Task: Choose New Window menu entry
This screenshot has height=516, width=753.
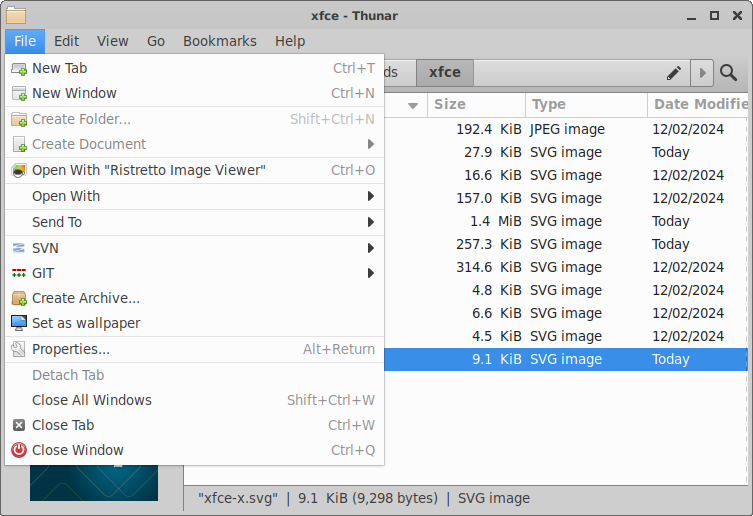Action: (194, 93)
